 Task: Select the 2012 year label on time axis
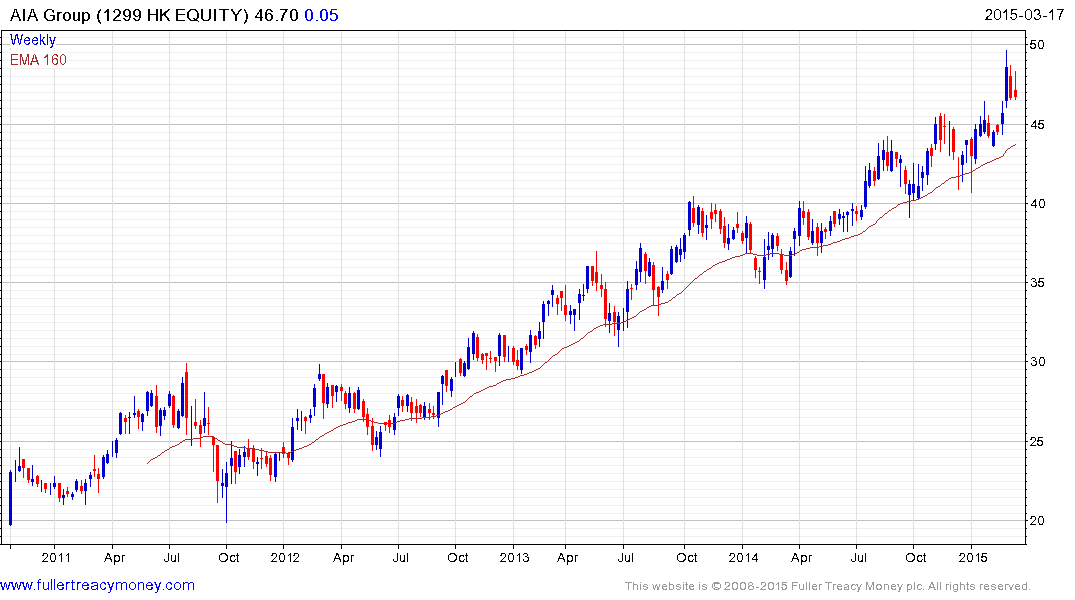tap(285, 556)
